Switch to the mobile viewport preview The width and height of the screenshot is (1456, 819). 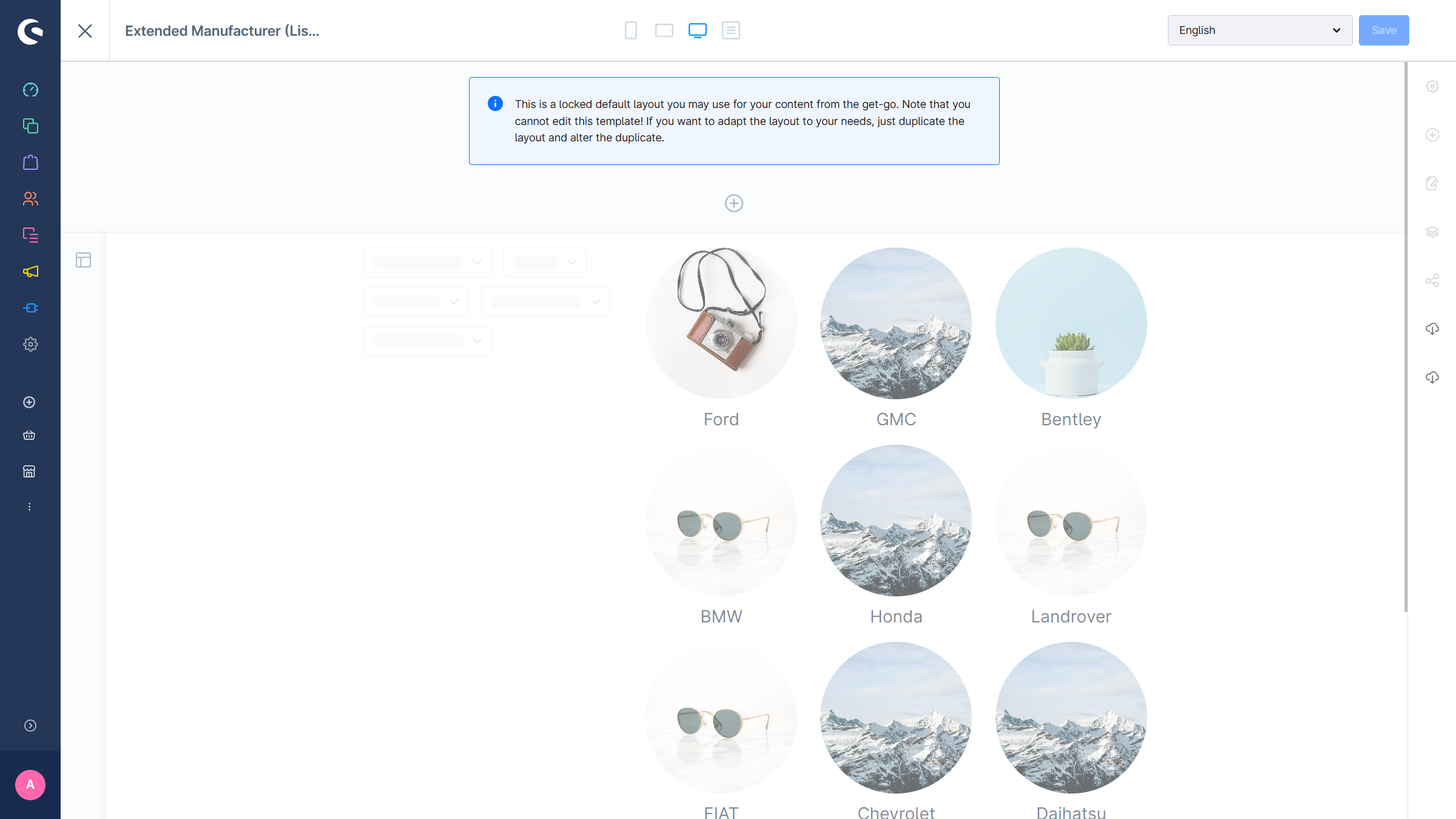pos(631,30)
